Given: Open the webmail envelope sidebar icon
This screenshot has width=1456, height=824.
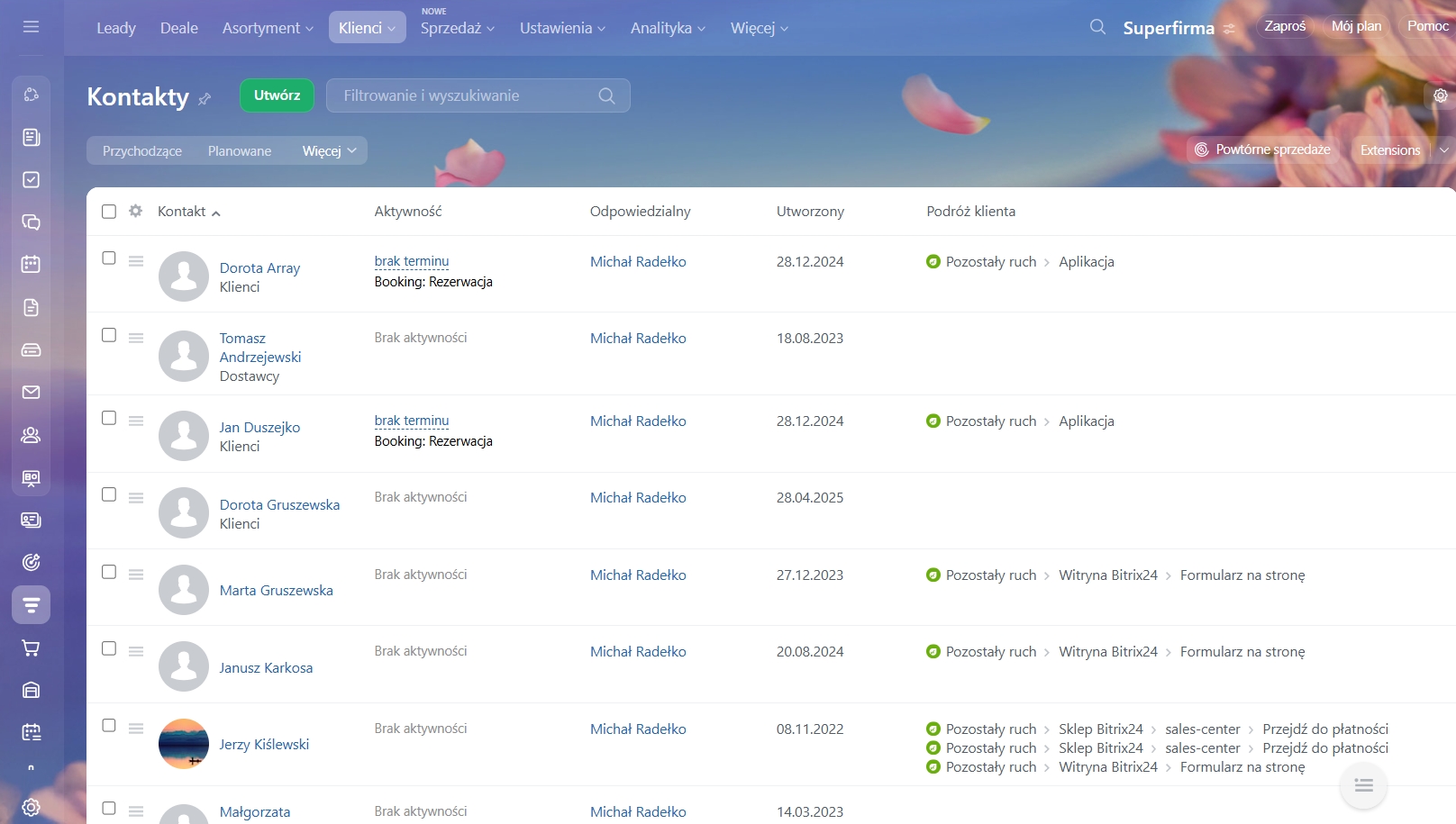Looking at the screenshot, I should point(31,392).
